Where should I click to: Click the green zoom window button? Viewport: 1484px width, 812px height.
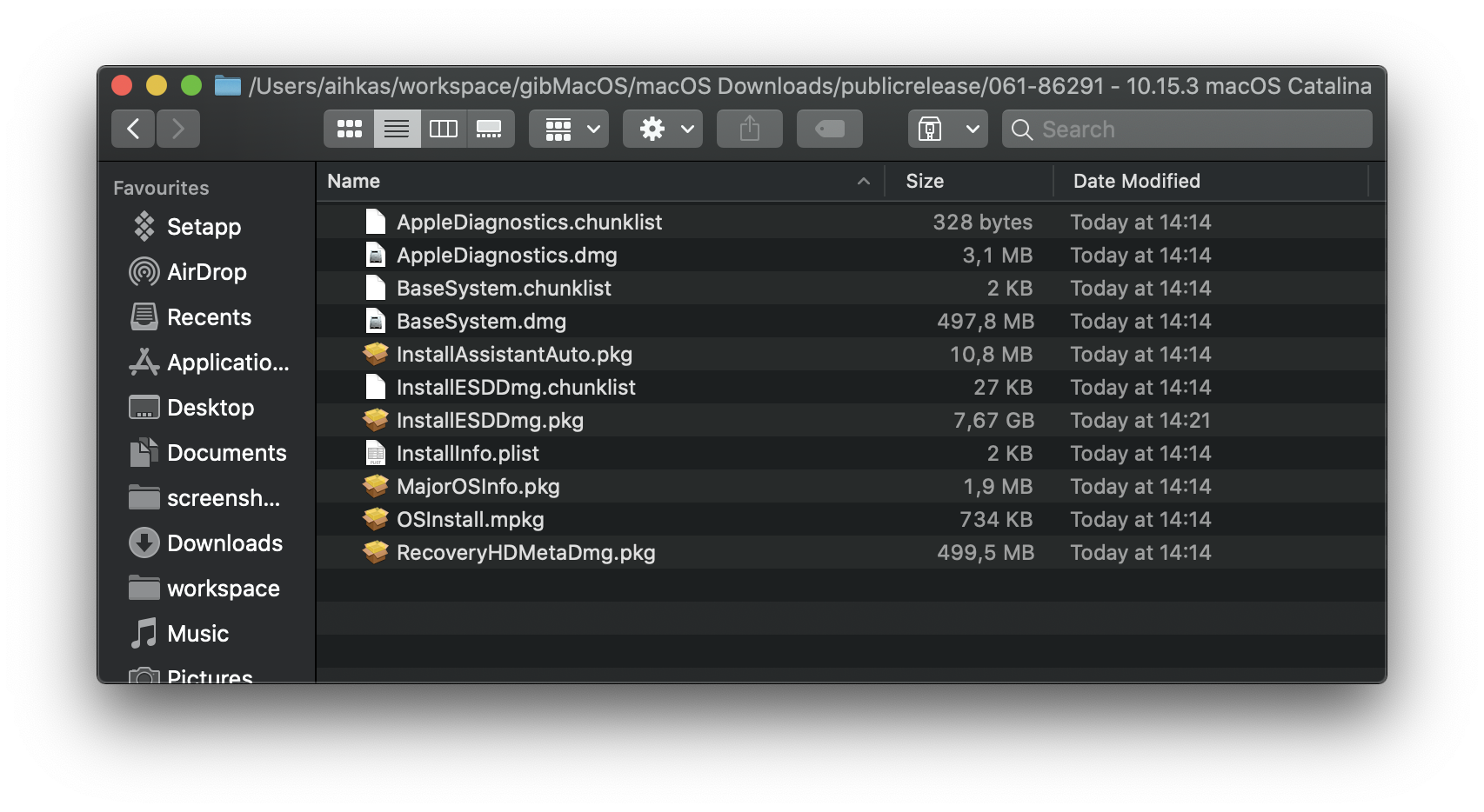[191, 85]
